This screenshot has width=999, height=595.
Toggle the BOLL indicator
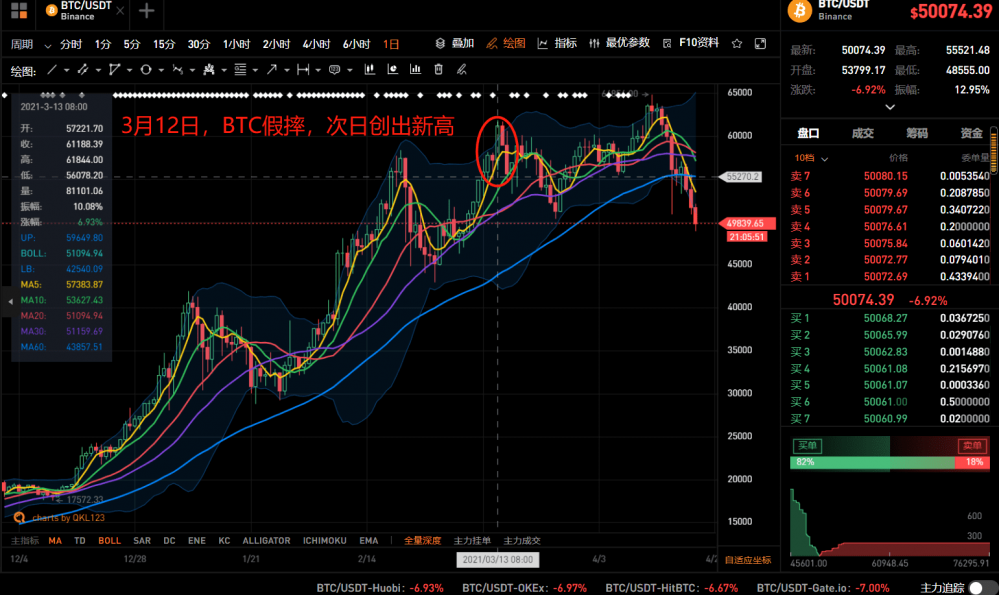point(109,540)
